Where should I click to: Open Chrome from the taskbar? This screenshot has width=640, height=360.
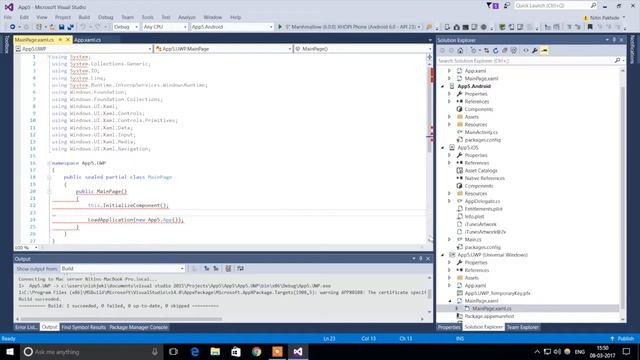pos(256,351)
